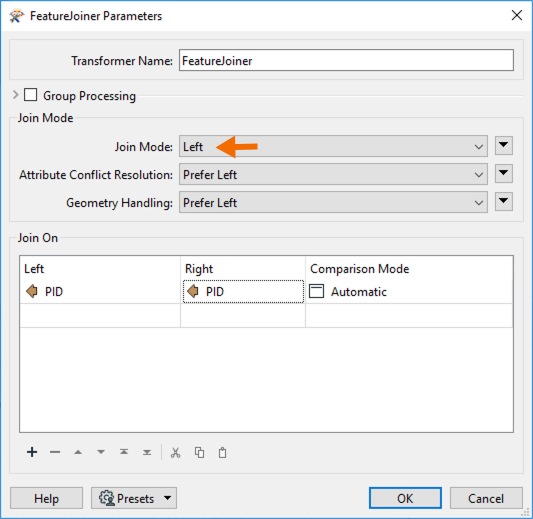Open Geometry Handling dropdown

pos(333,202)
